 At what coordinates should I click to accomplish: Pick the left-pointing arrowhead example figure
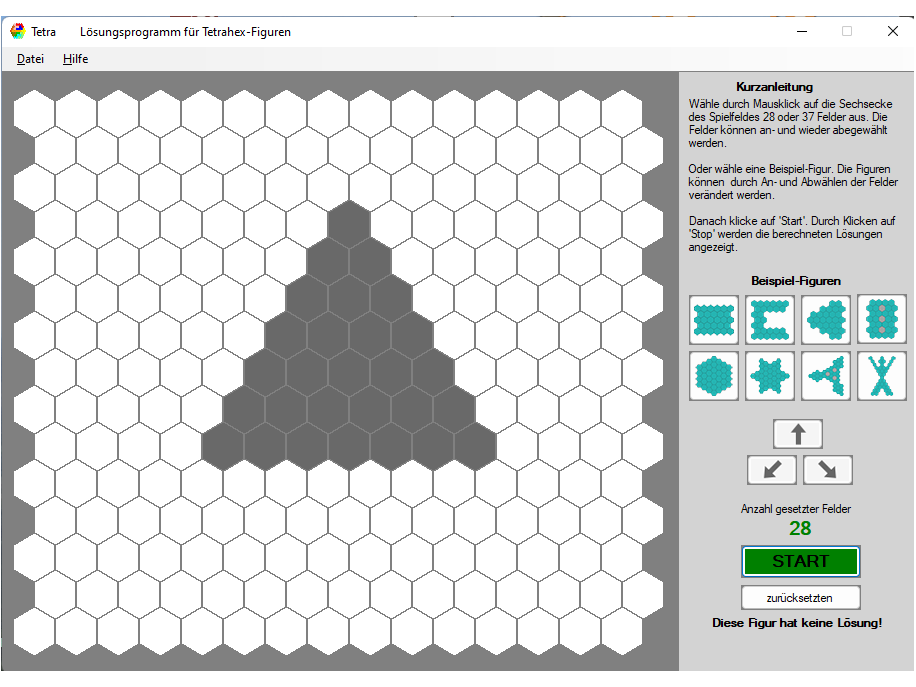826,320
